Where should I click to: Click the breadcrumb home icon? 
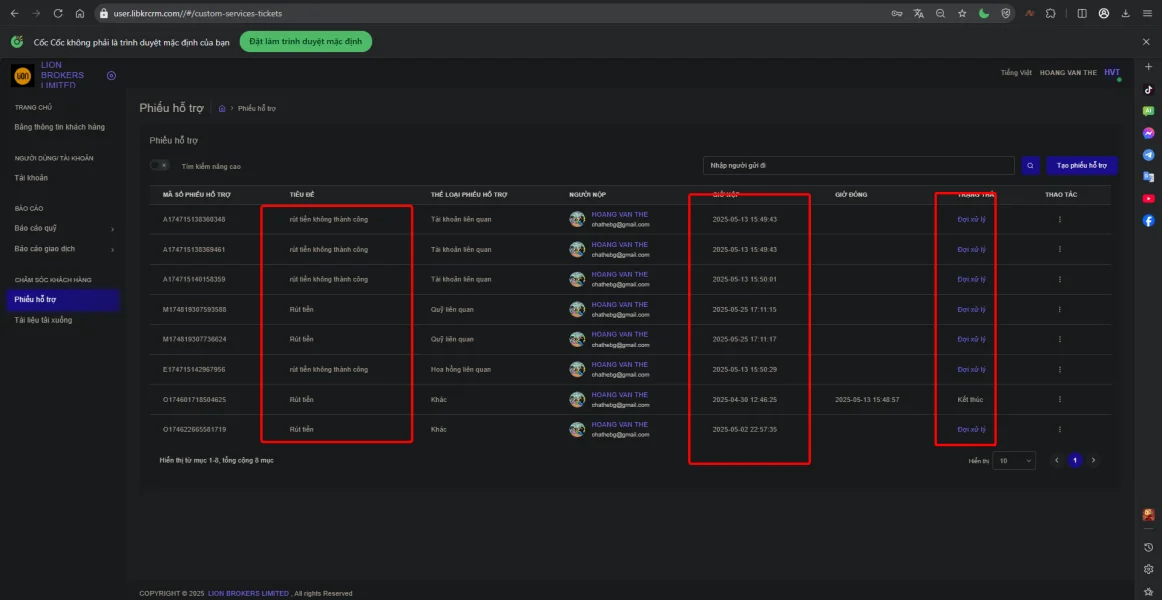(x=222, y=108)
